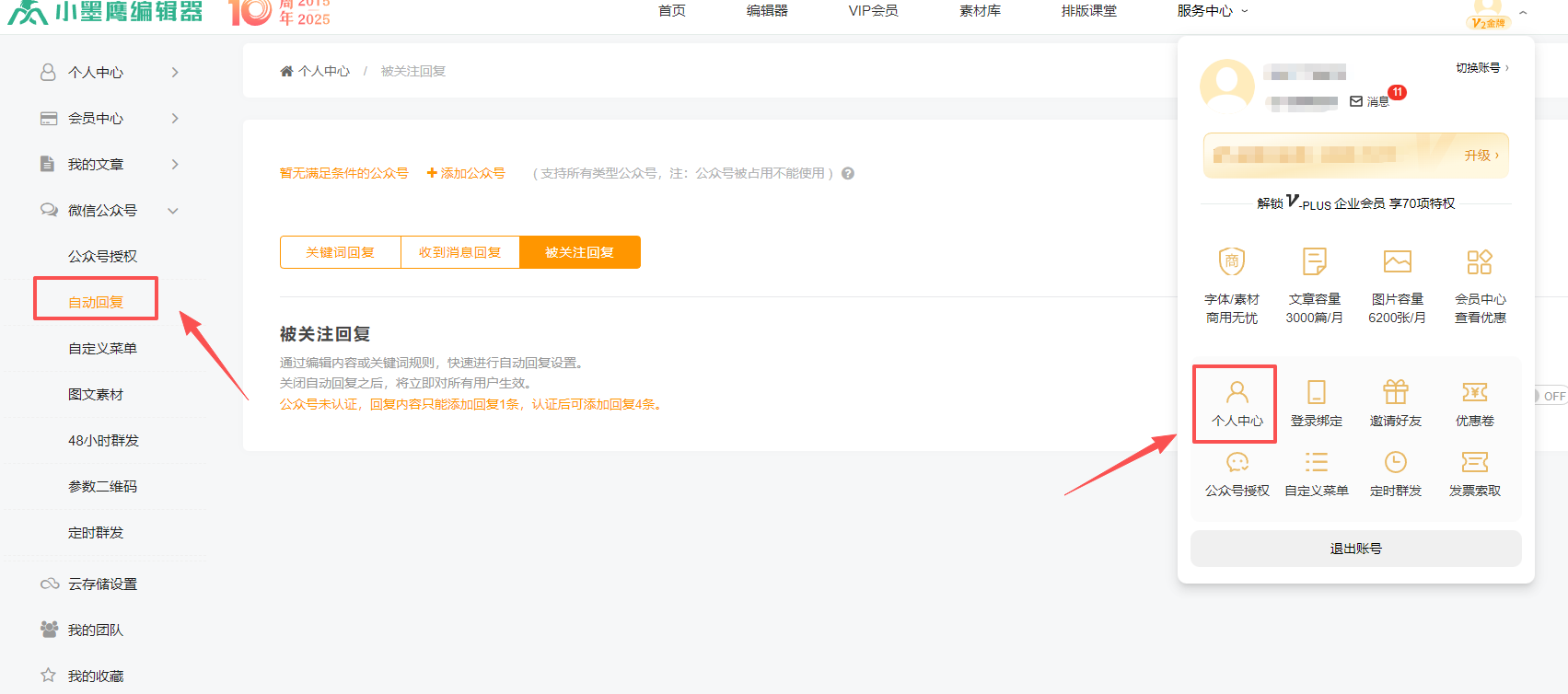Click help question mark after 公众号 note
Screen dimensions: 1568x694
[848, 173]
